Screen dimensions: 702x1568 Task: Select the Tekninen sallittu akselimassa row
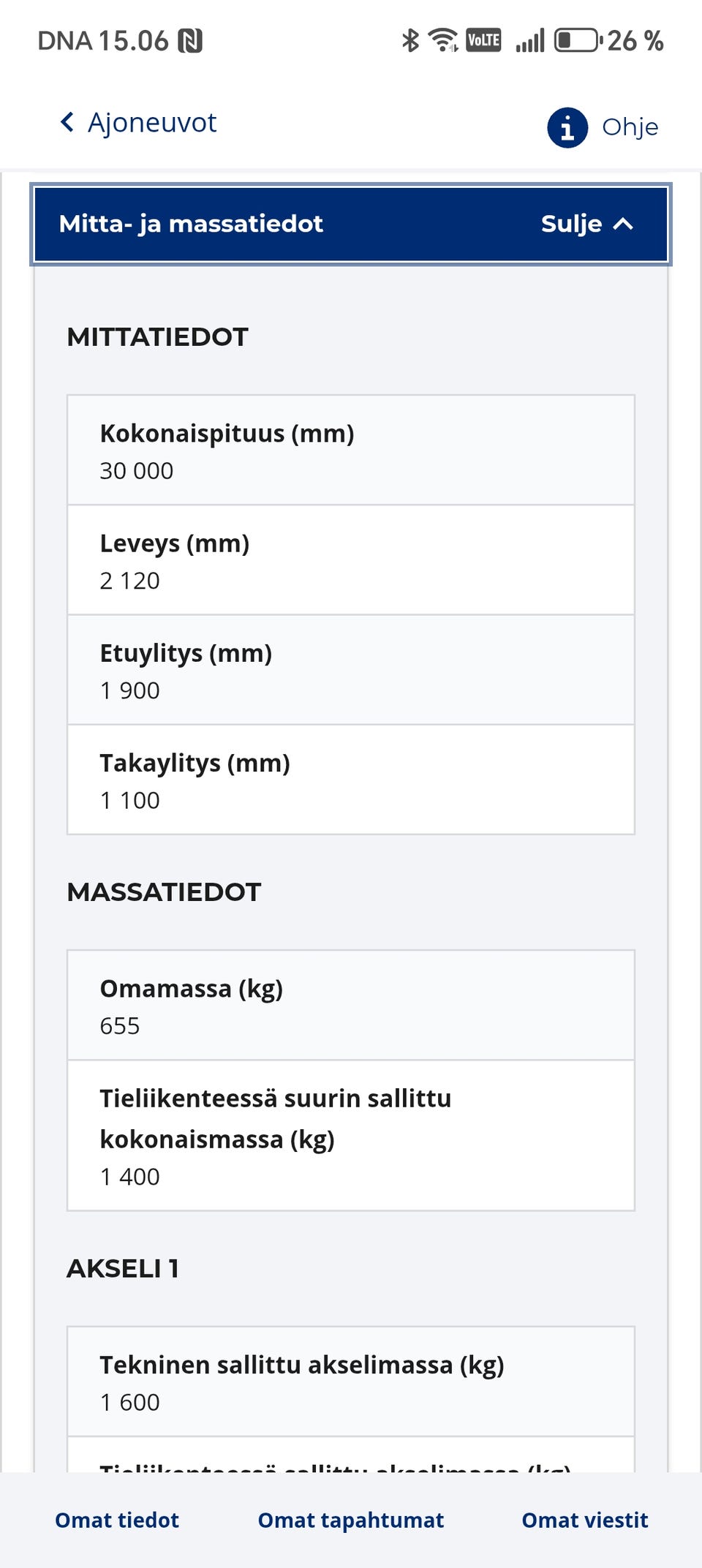click(x=351, y=1382)
